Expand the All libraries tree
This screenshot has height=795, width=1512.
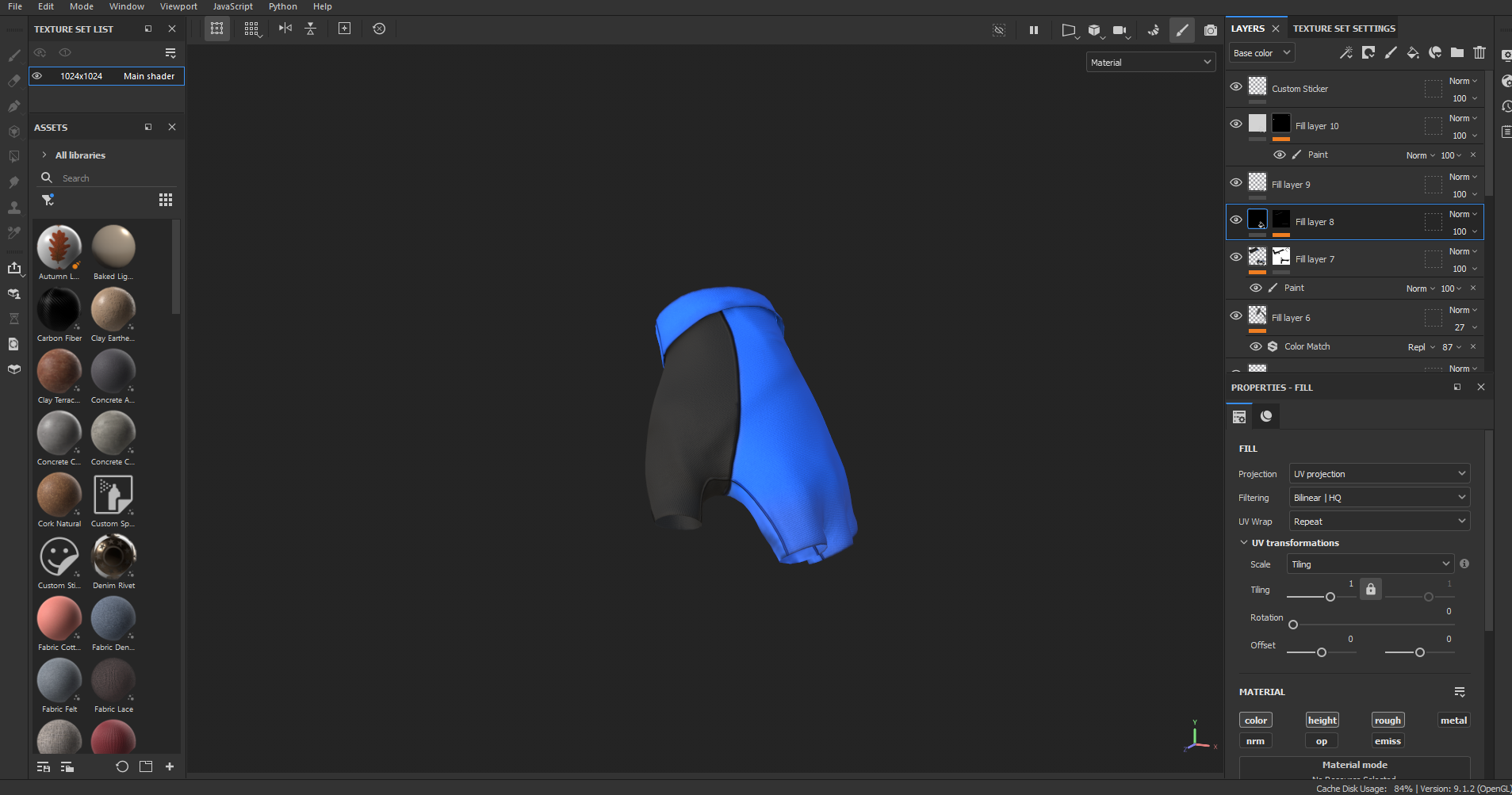click(44, 155)
